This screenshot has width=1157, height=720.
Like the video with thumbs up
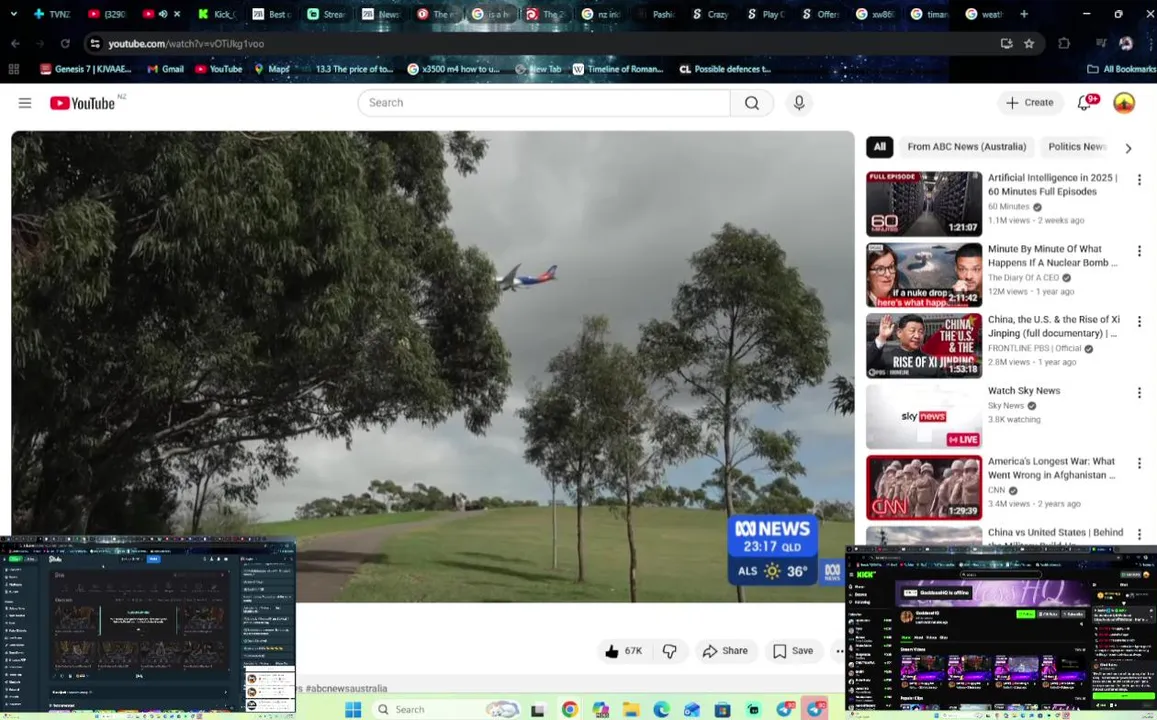point(625,651)
